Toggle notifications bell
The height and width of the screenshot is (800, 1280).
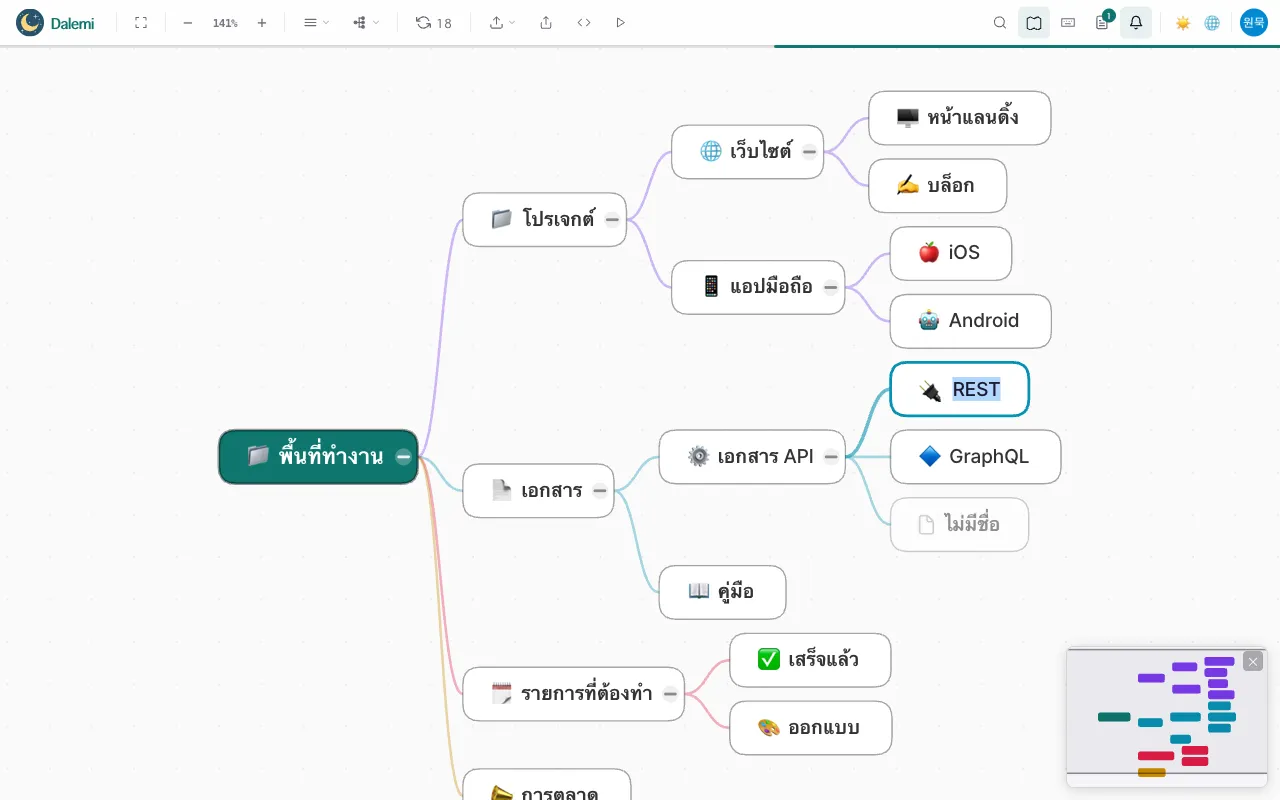[x=1136, y=22]
